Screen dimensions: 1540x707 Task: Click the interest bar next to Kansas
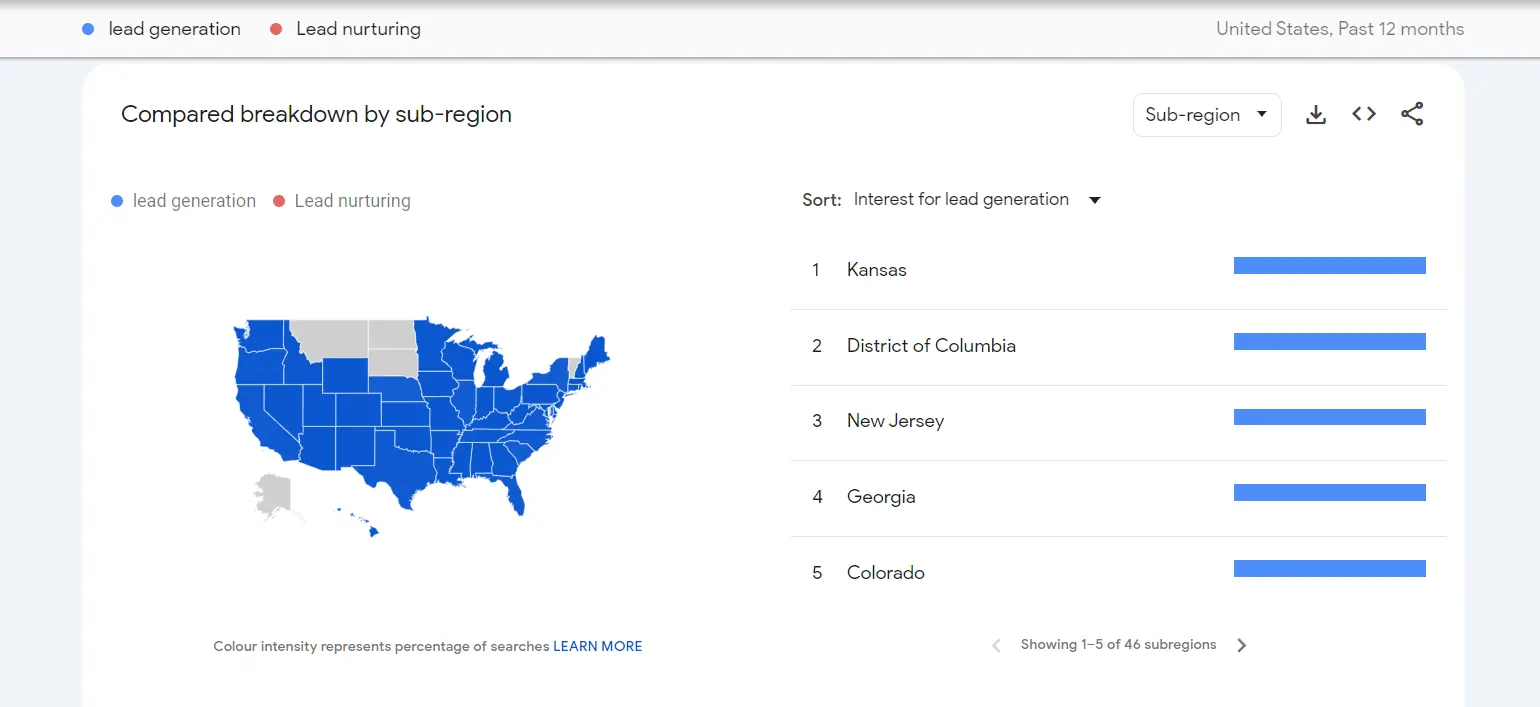coord(1330,265)
